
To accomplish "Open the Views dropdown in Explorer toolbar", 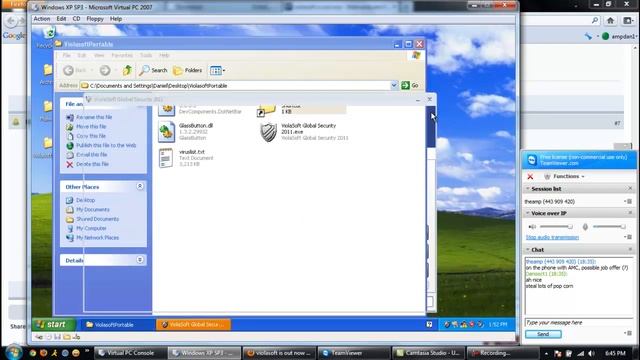I will coord(218,70).
